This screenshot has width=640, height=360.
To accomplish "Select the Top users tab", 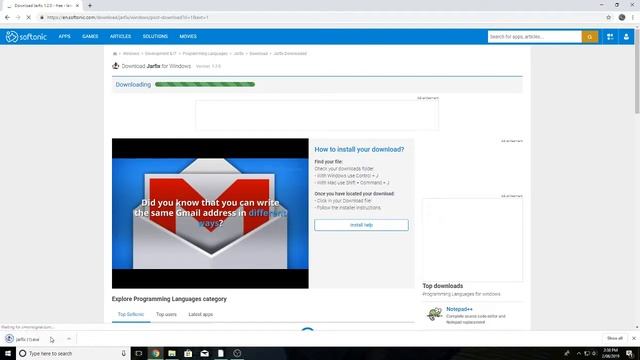I will [x=166, y=314].
